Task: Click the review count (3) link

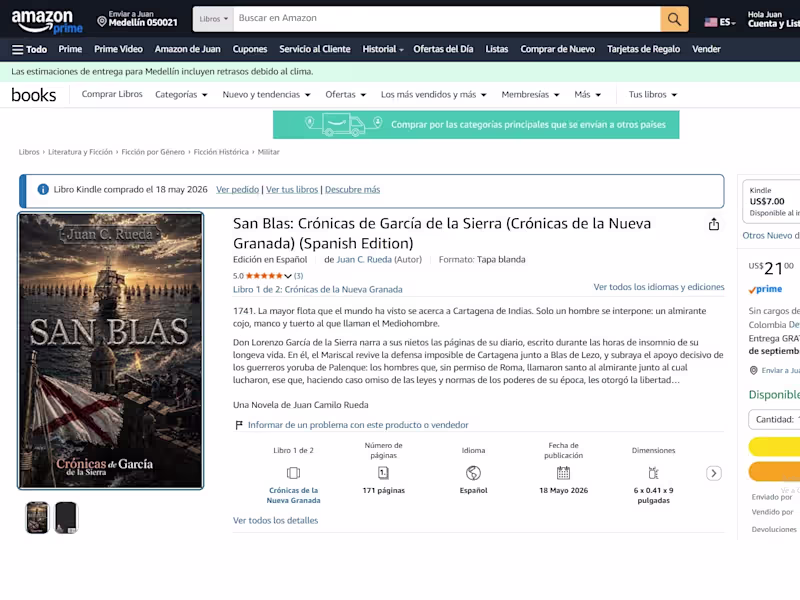Action: click(298, 276)
